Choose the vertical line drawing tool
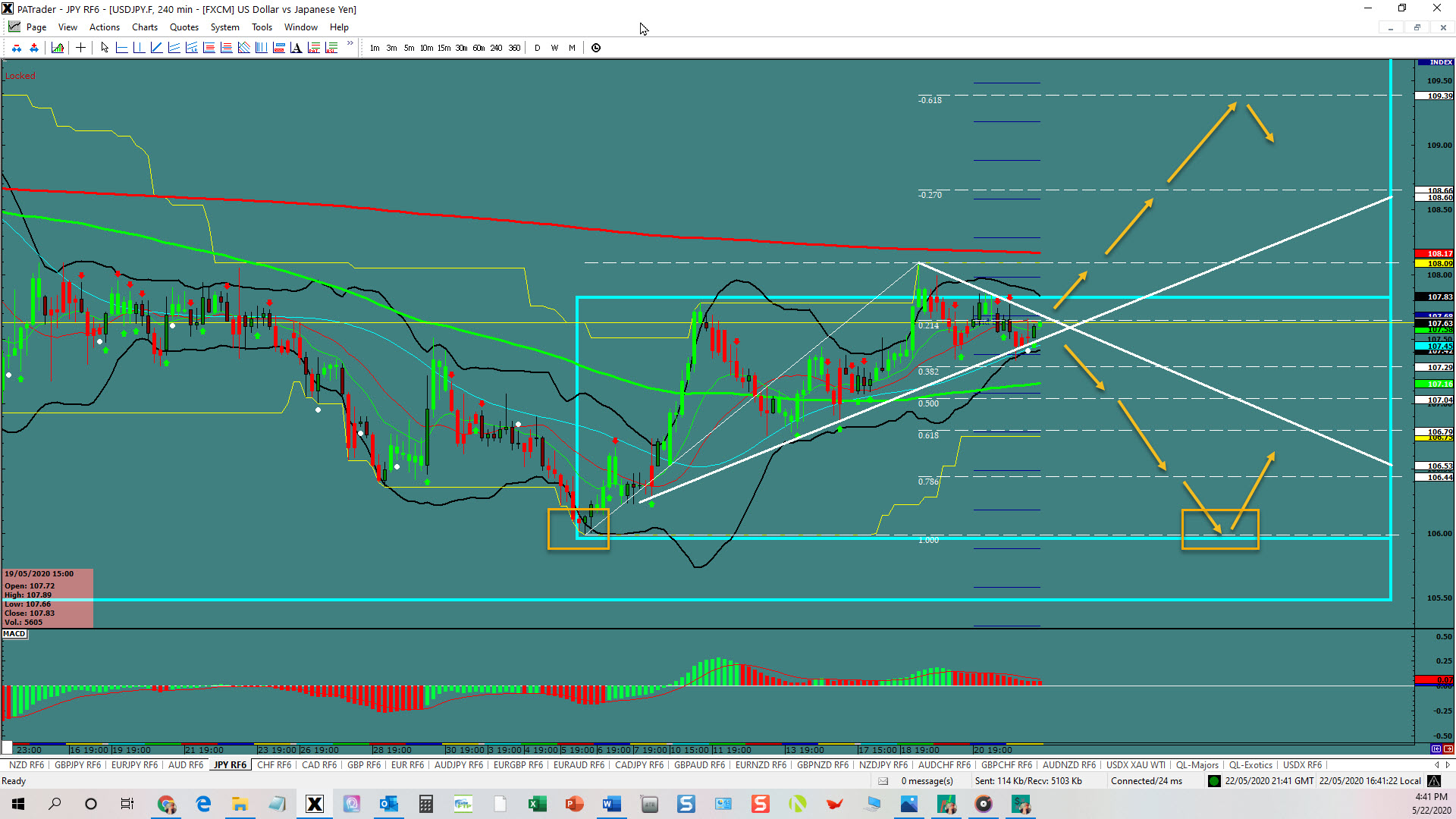 [139, 48]
